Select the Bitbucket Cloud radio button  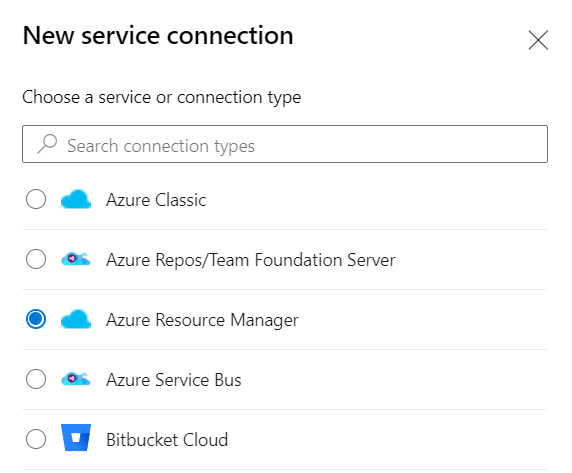(36, 439)
